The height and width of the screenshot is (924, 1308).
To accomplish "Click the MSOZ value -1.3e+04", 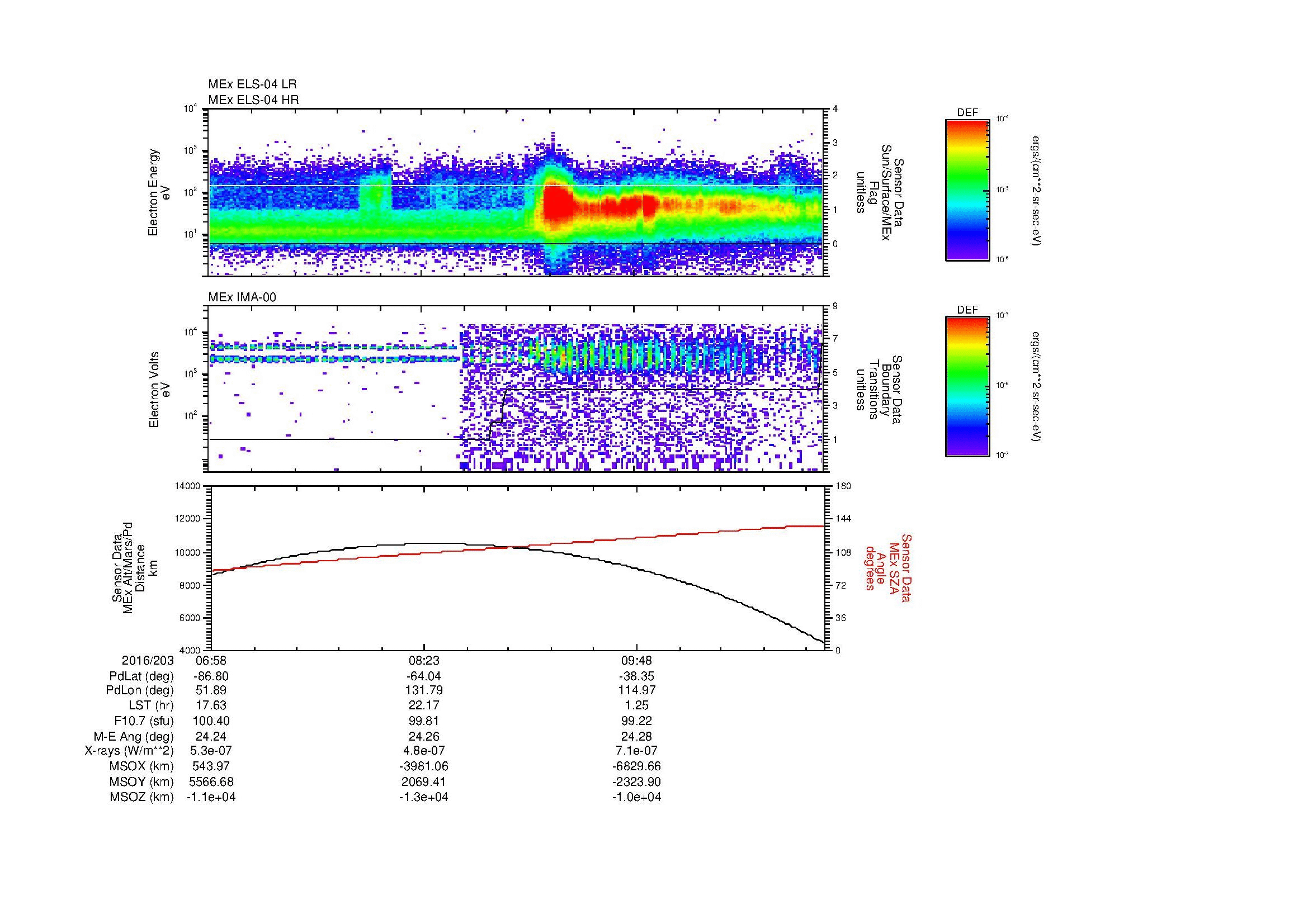I will pyautogui.click(x=424, y=797).
